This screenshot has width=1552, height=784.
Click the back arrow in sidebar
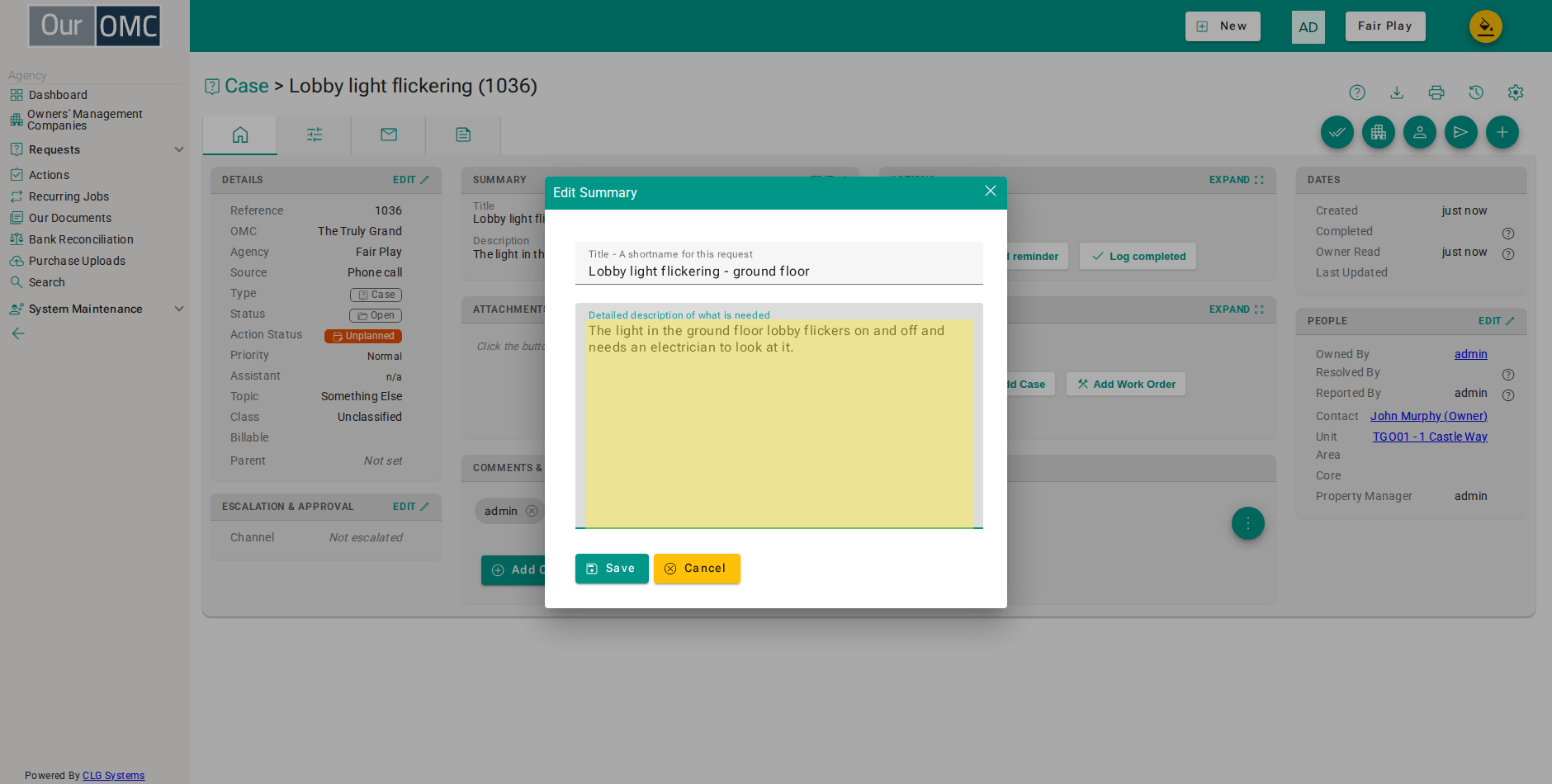[x=18, y=333]
